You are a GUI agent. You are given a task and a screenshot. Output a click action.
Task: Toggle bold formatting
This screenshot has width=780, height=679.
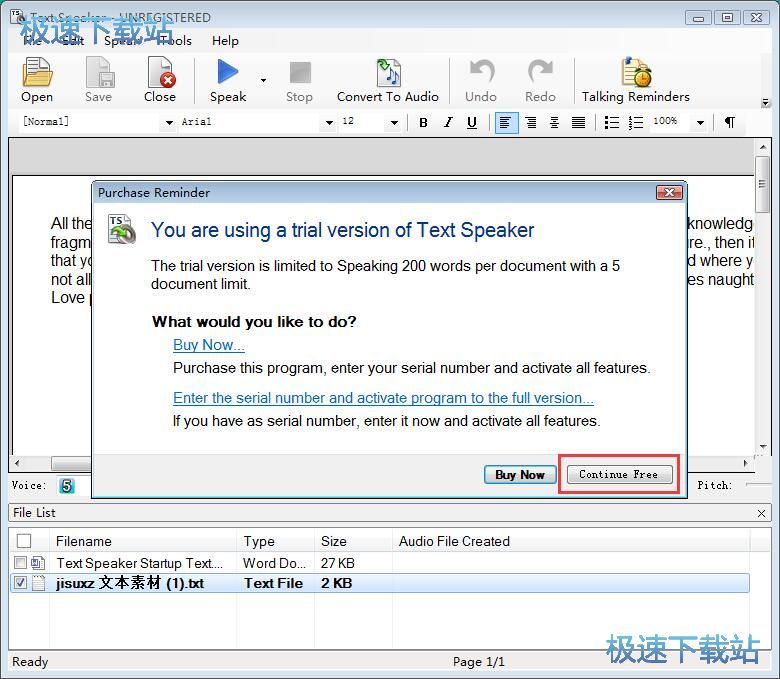click(x=423, y=122)
